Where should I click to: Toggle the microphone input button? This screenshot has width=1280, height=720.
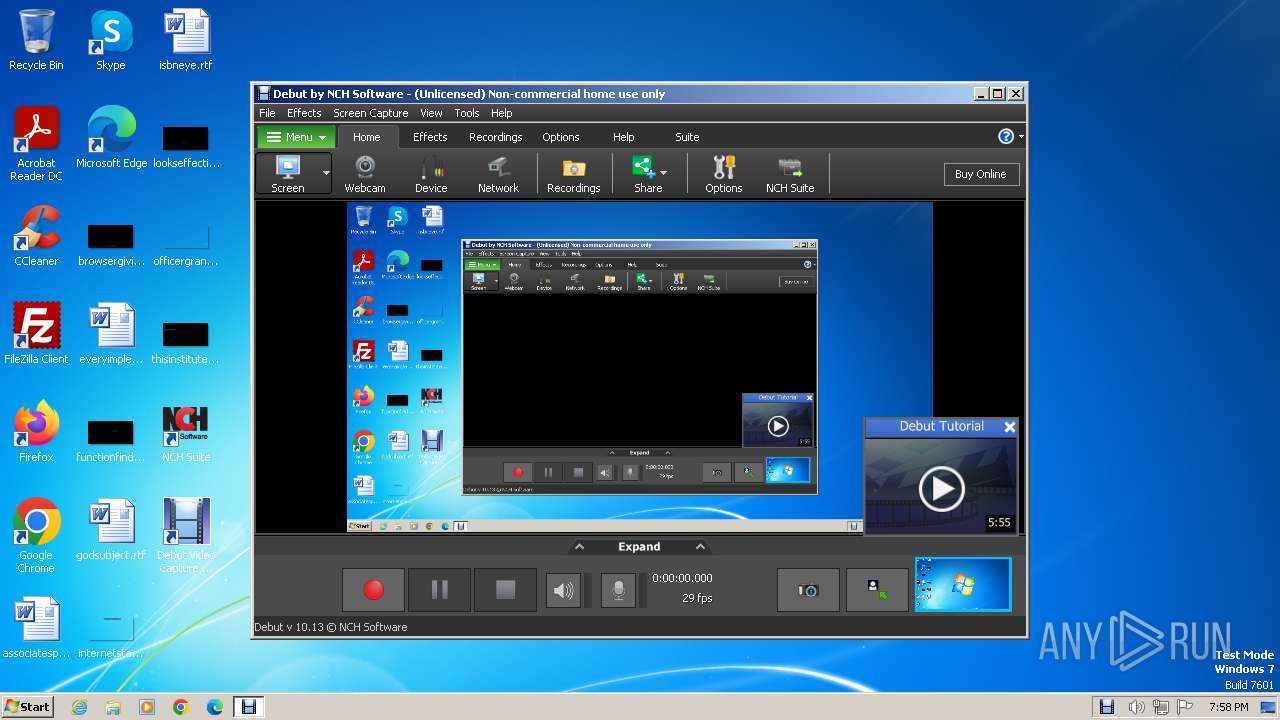618,591
